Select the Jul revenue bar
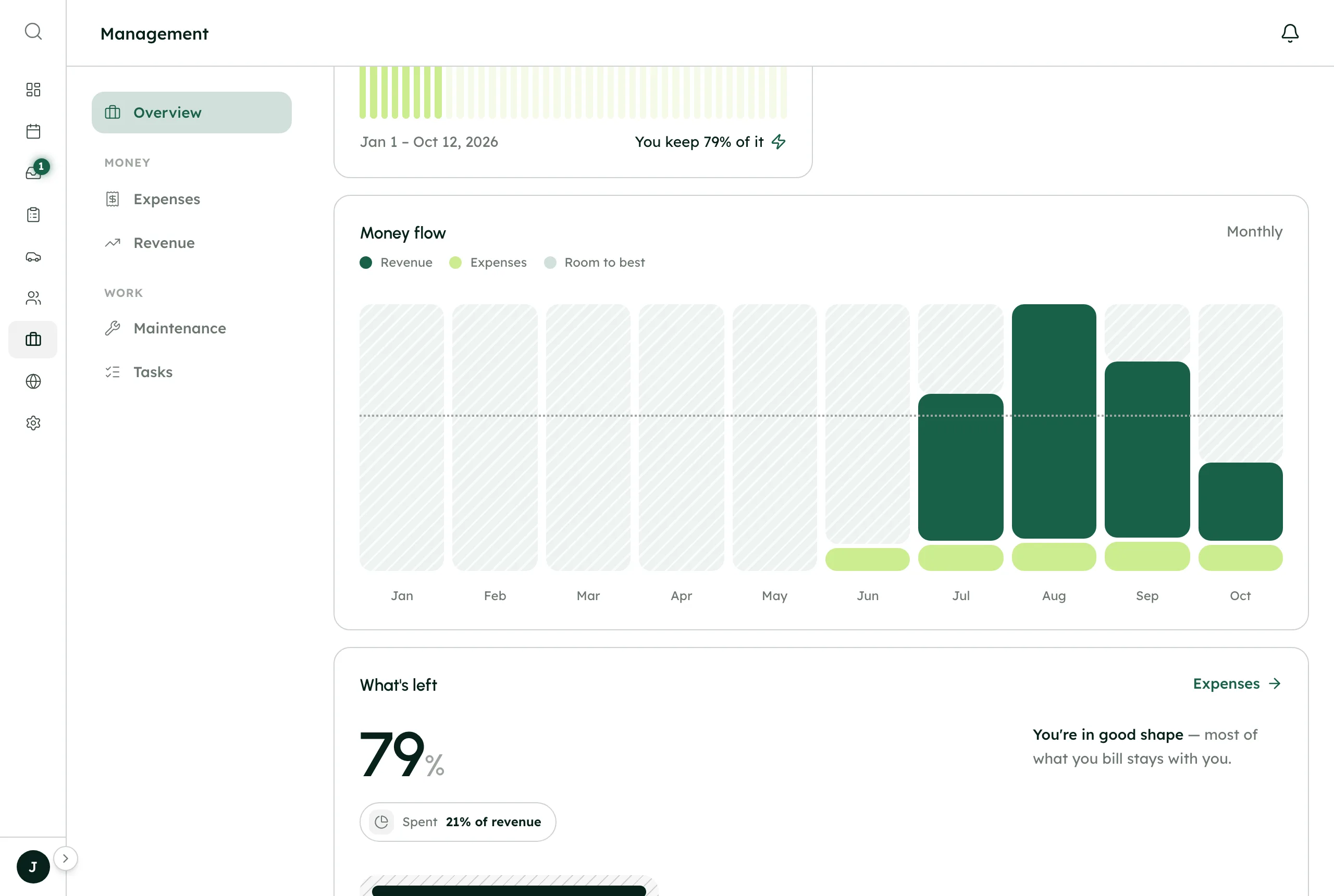The height and width of the screenshot is (896, 1334). [961, 467]
